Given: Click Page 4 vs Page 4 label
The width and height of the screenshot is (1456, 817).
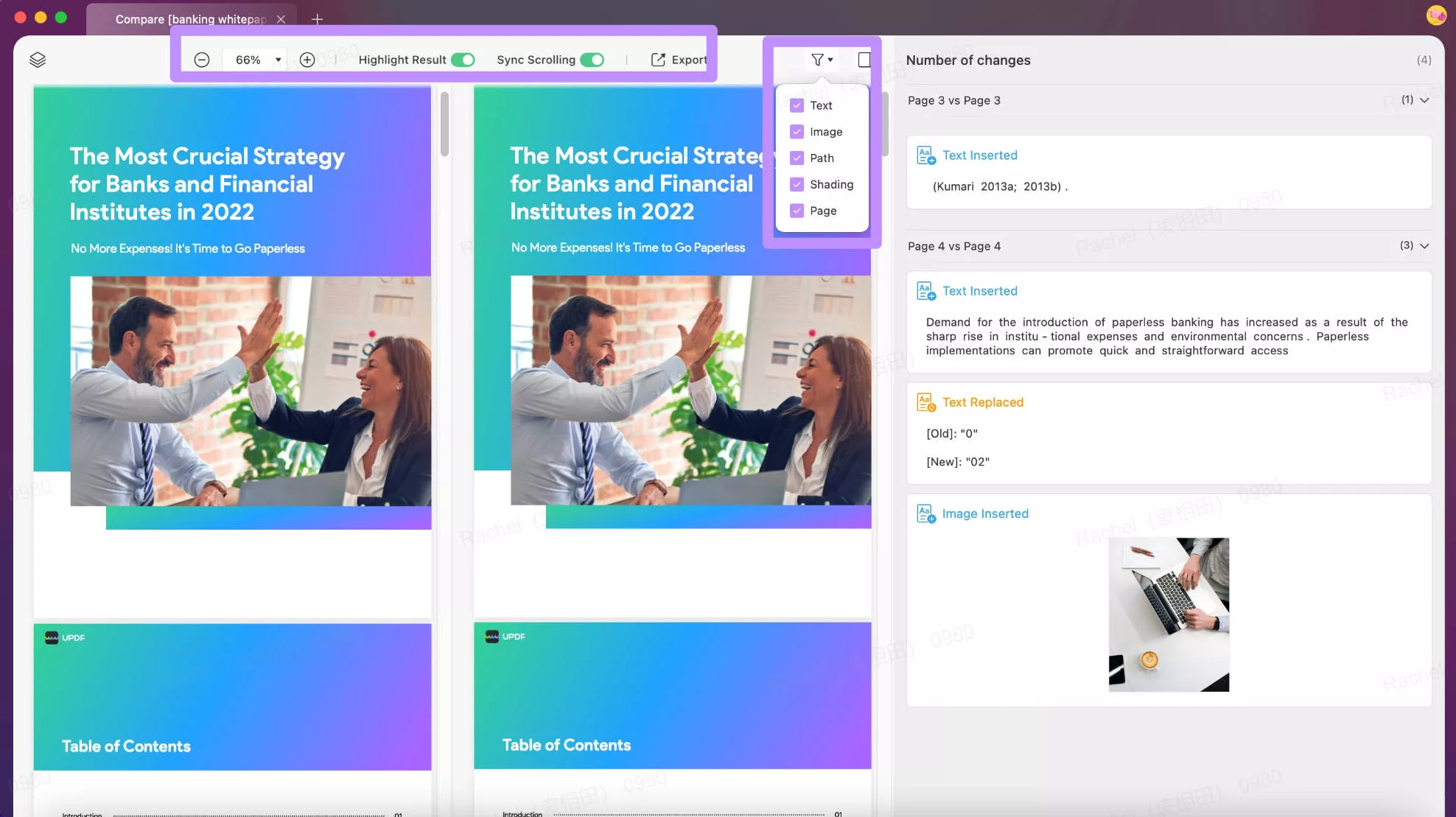Looking at the screenshot, I should click(953, 246).
